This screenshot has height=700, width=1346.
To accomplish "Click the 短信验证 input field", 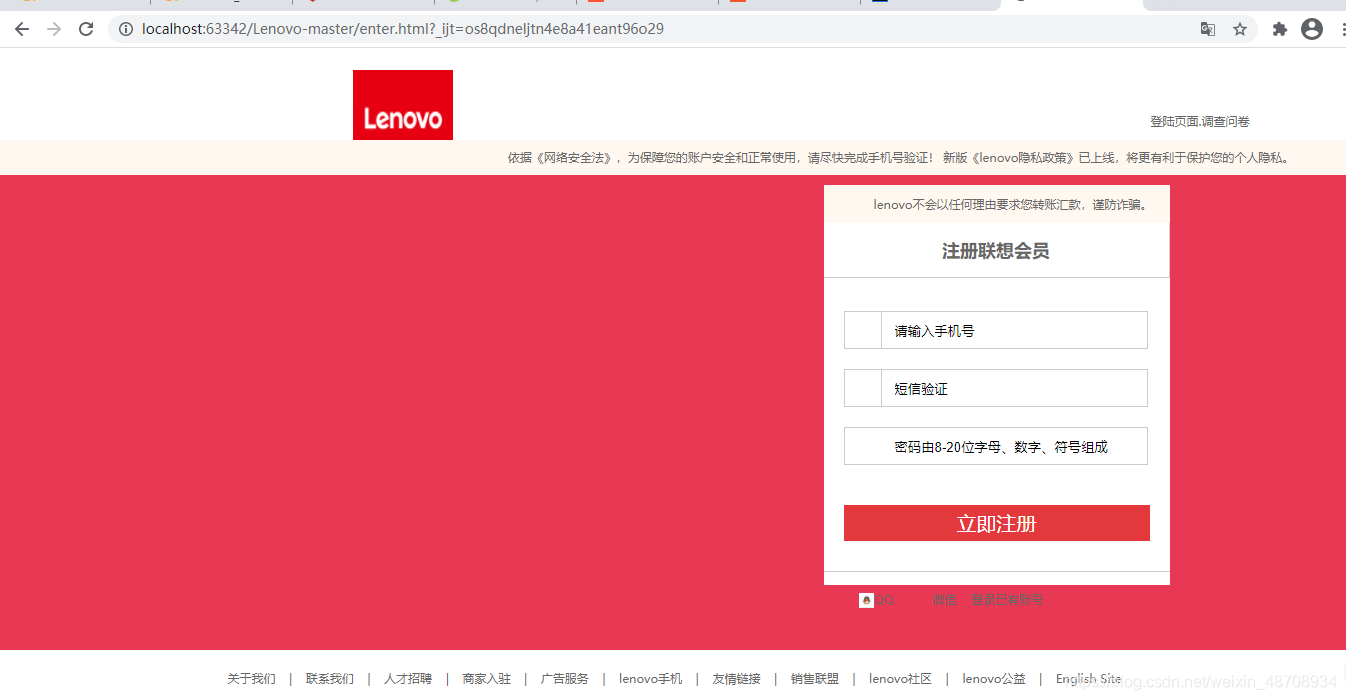I will click(1014, 388).
